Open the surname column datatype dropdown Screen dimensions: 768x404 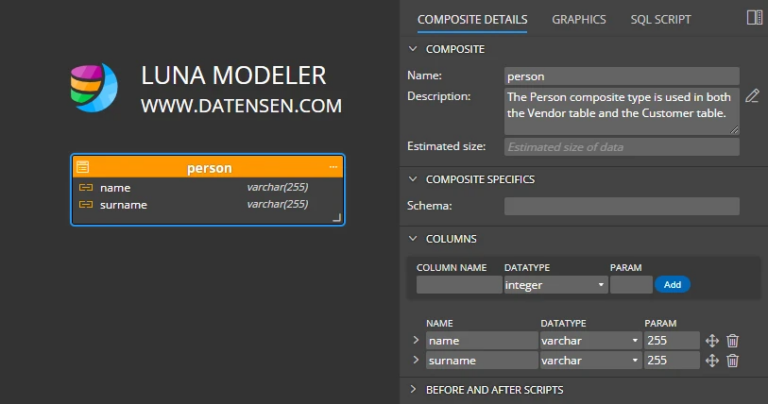589,361
